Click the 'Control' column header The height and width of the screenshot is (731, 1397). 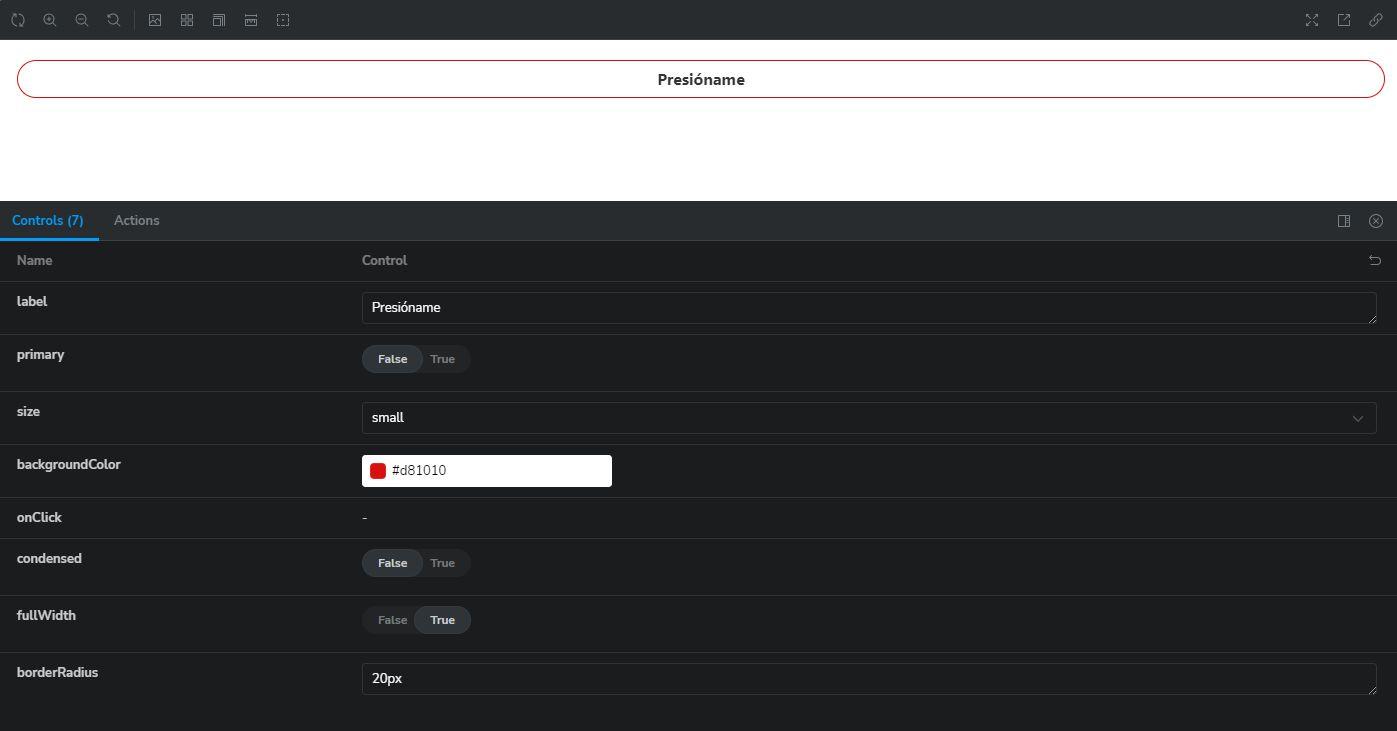(384, 260)
